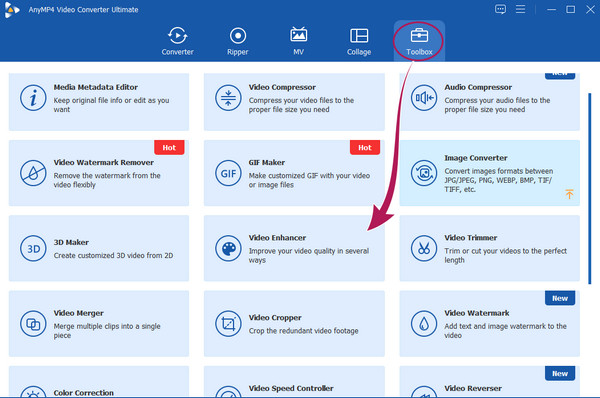
Task: Click the 3D Maker icon
Action: point(33,248)
